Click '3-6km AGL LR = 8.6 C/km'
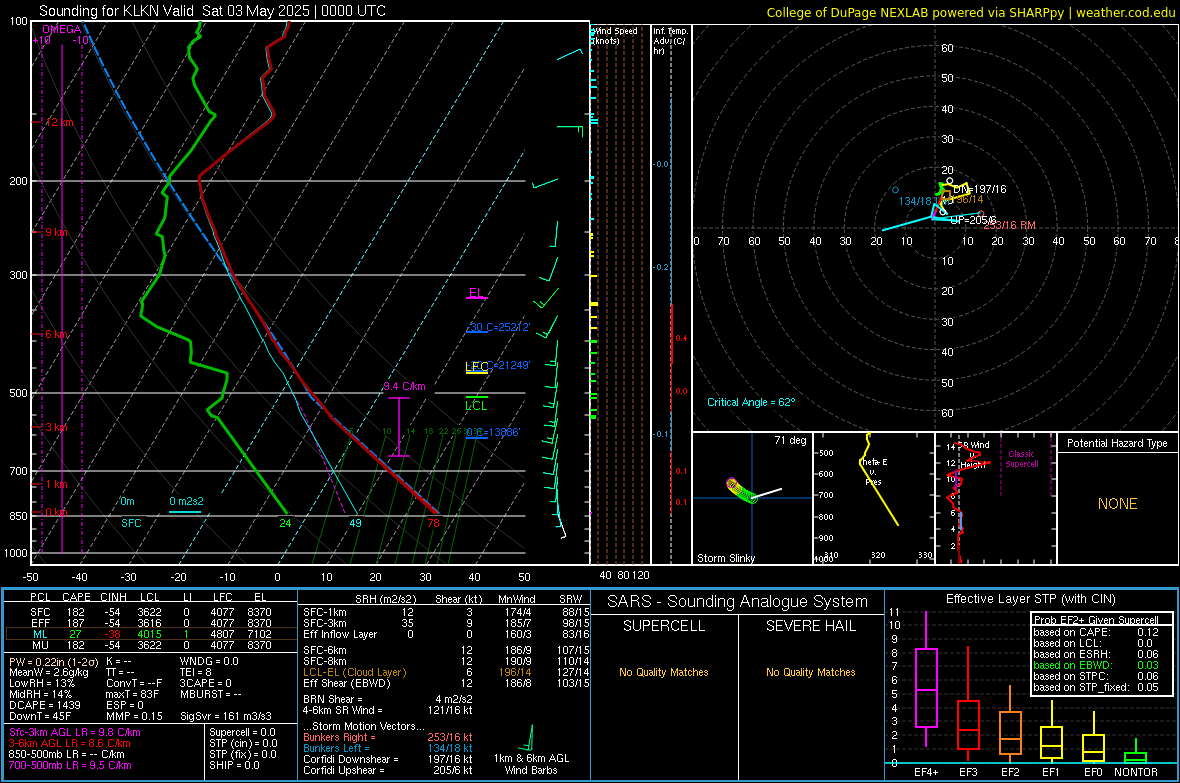This screenshot has height=783, width=1180. 69,744
